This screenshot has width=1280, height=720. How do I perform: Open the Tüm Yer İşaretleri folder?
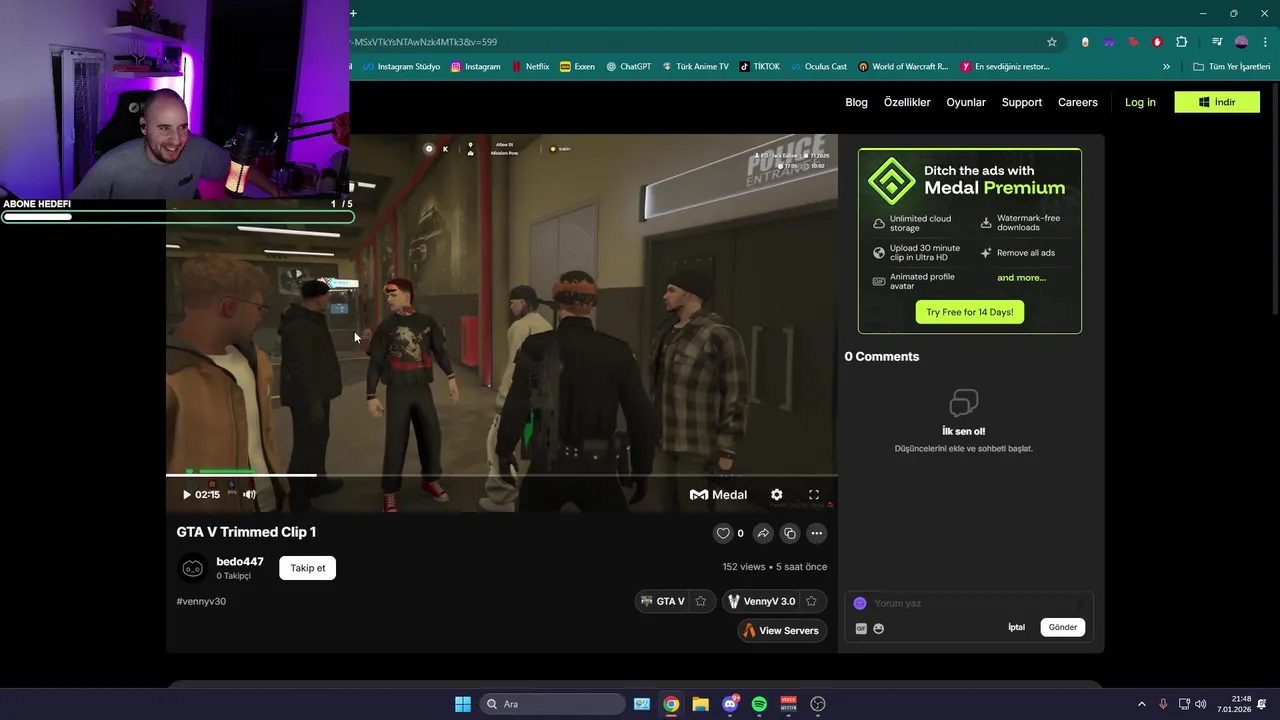(1232, 67)
